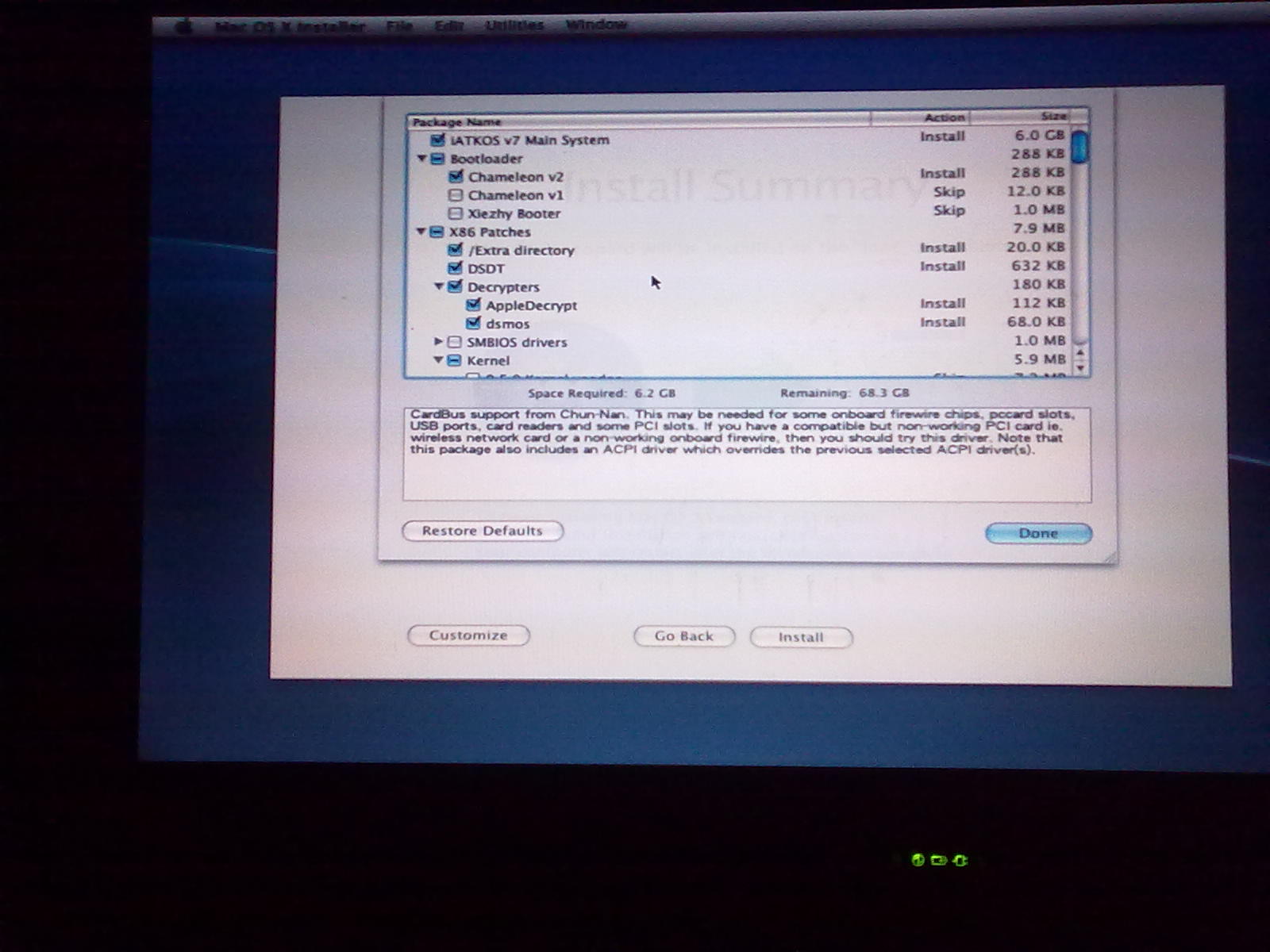Select the Xiezhy Booter row label
The height and width of the screenshot is (952, 1270).
point(514,213)
